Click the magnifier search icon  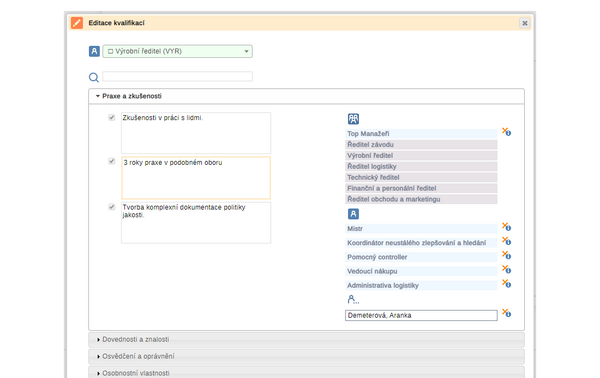[94, 77]
